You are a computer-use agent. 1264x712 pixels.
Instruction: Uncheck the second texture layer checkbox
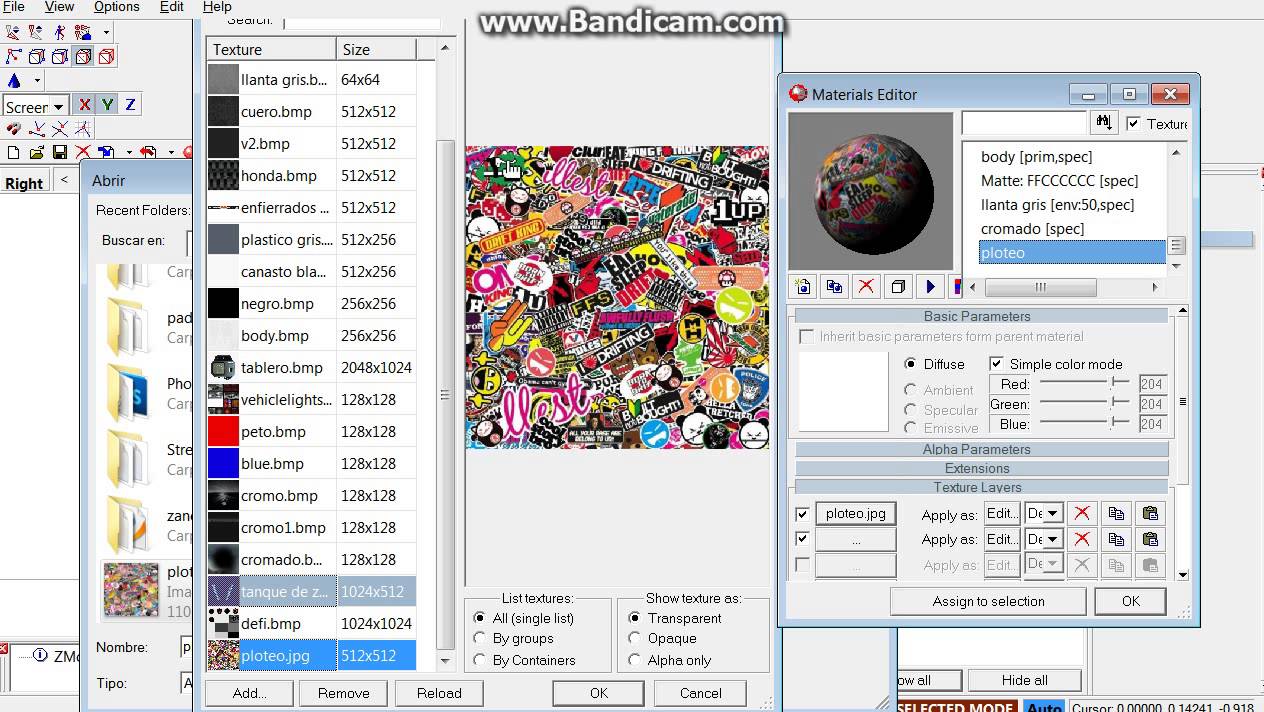tap(802, 539)
